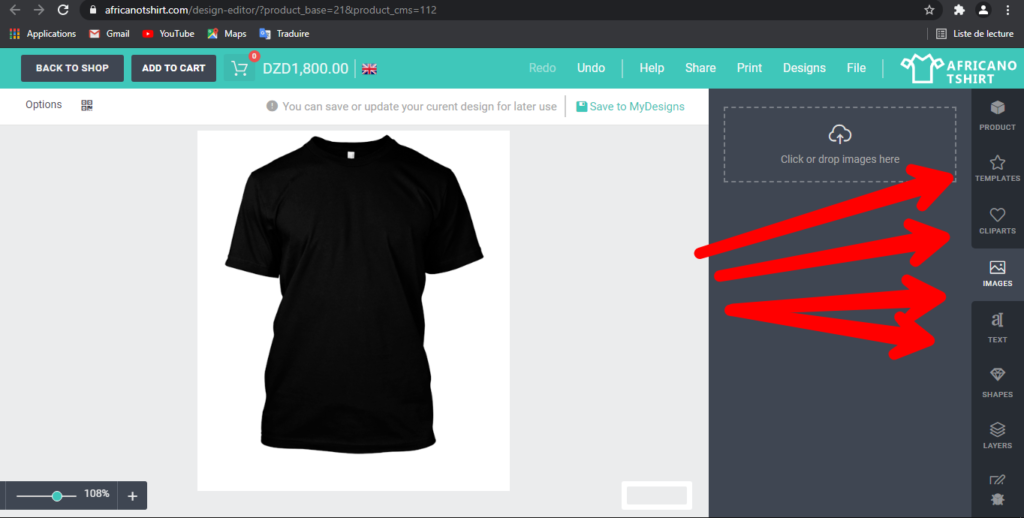Open the Traduire bookmark
The height and width of the screenshot is (518, 1024).
pos(284,33)
